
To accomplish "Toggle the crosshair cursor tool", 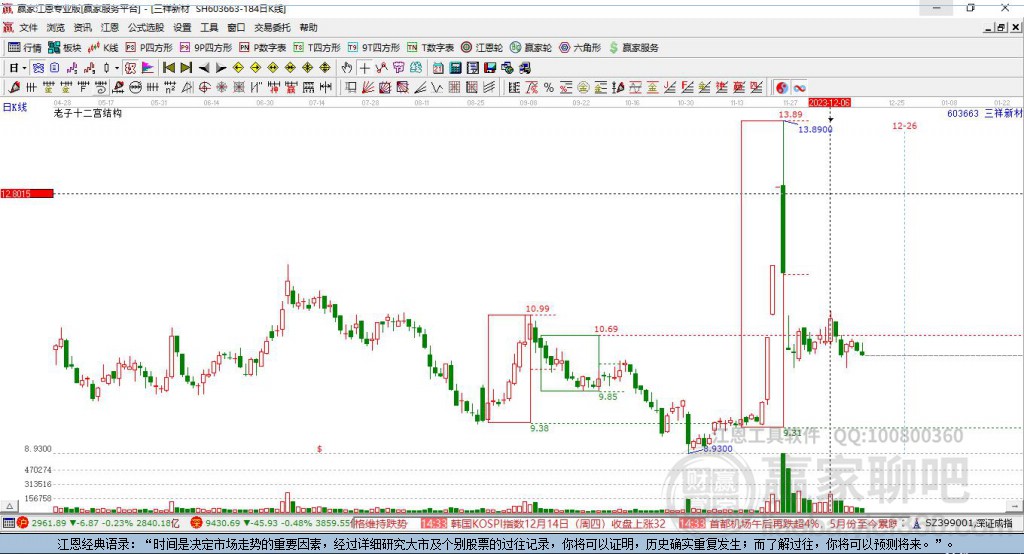I will click(x=364, y=68).
